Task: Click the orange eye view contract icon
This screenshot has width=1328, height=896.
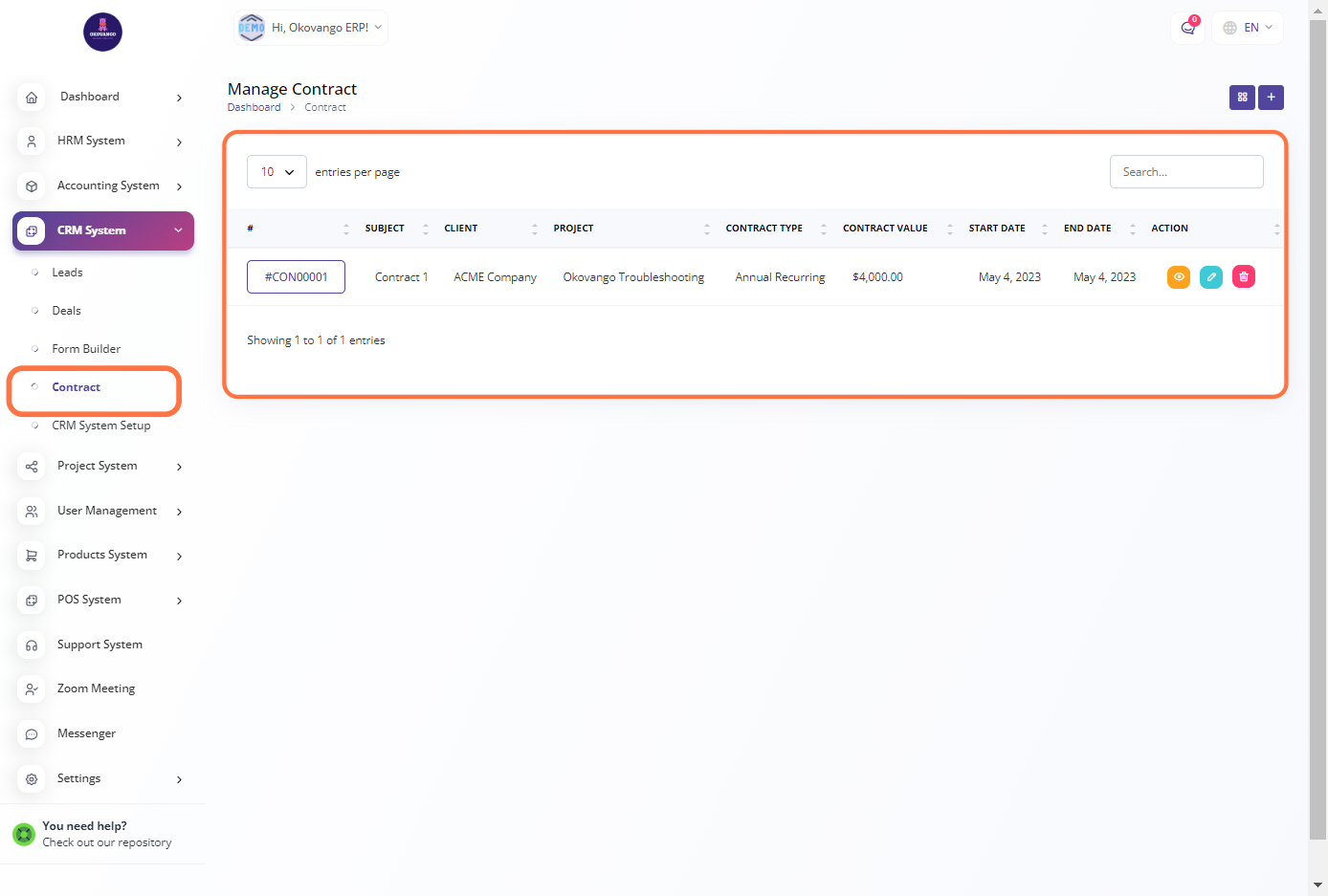Action: click(1179, 277)
